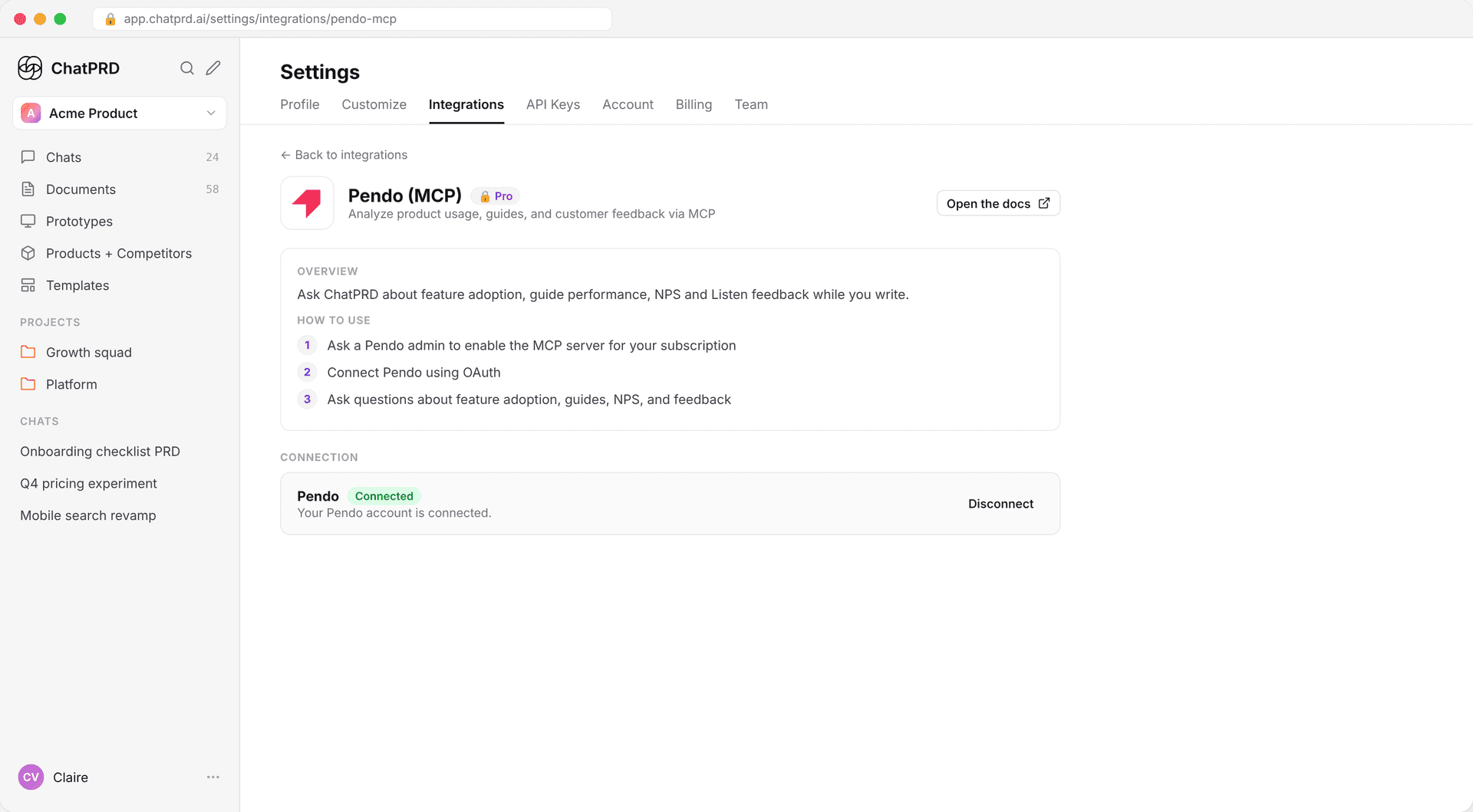The width and height of the screenshot is (1473, 812).
Task: Click the "Connect Pendo using OAuth" step
Action: 414,373
